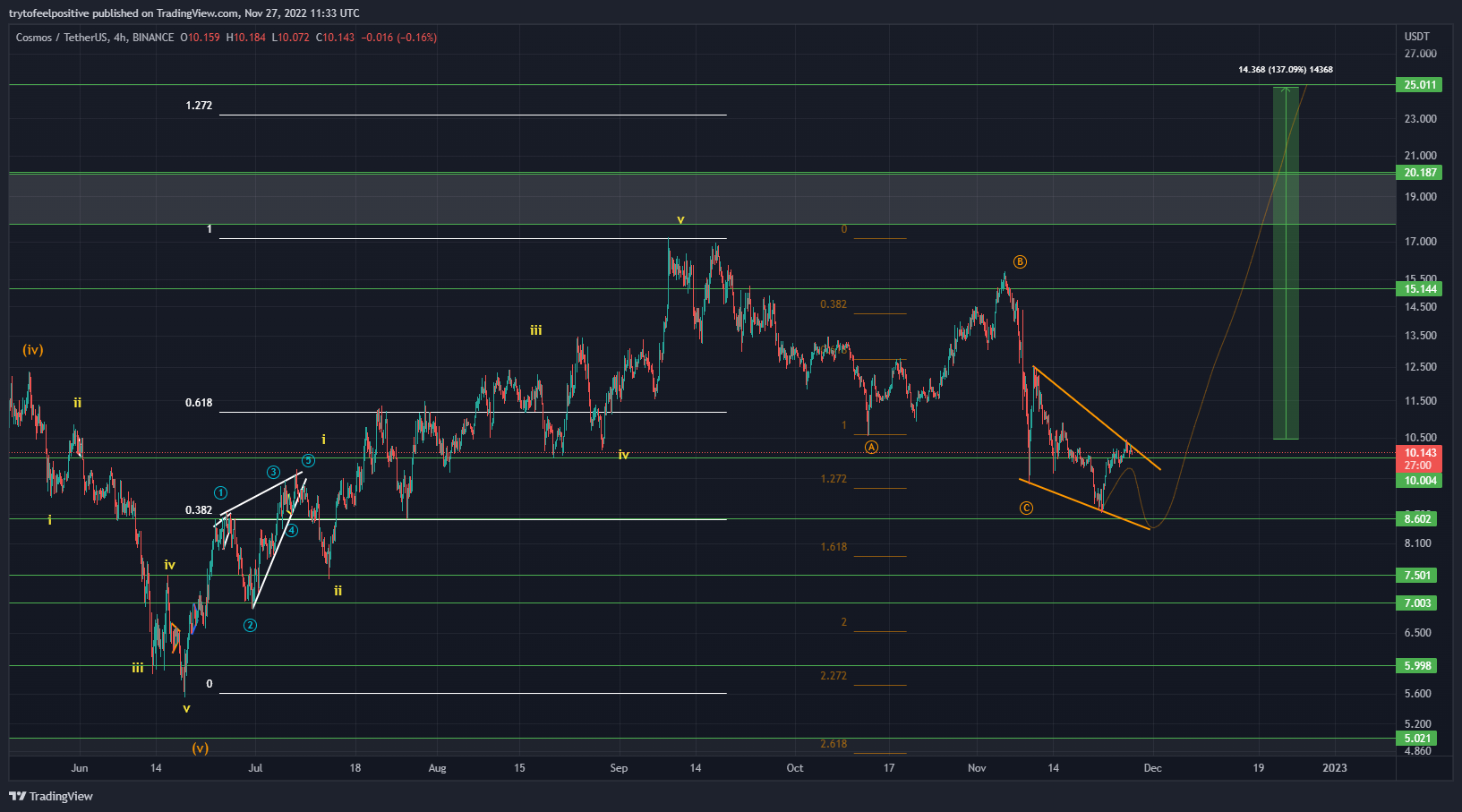This screenshot has height=812, width=1462.
Task: Click the Jun label on time axis
Action: [x=80, y=768]
